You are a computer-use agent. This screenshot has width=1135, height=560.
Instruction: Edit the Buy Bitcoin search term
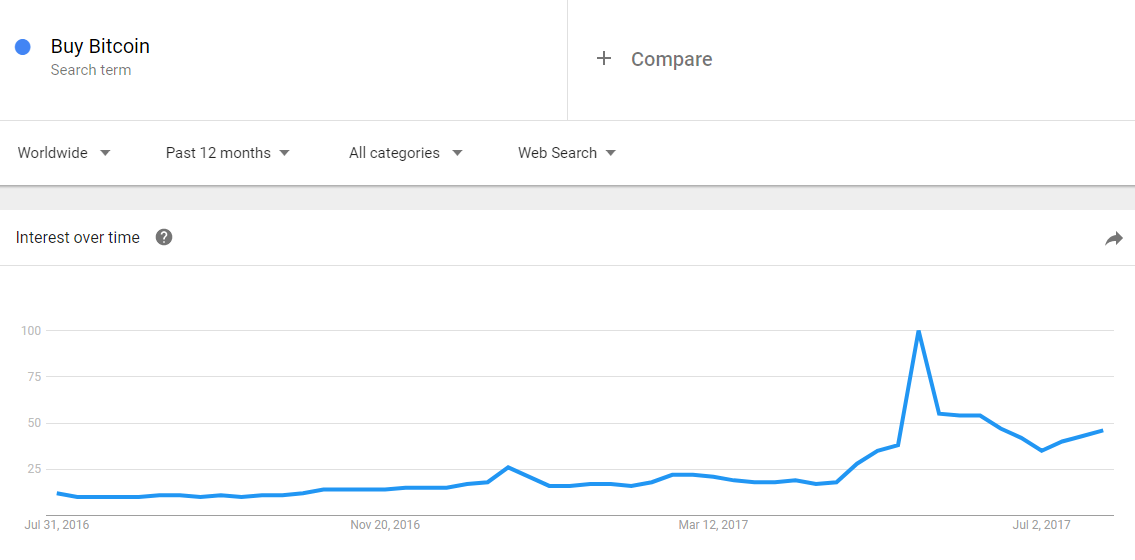pos(100,46)
